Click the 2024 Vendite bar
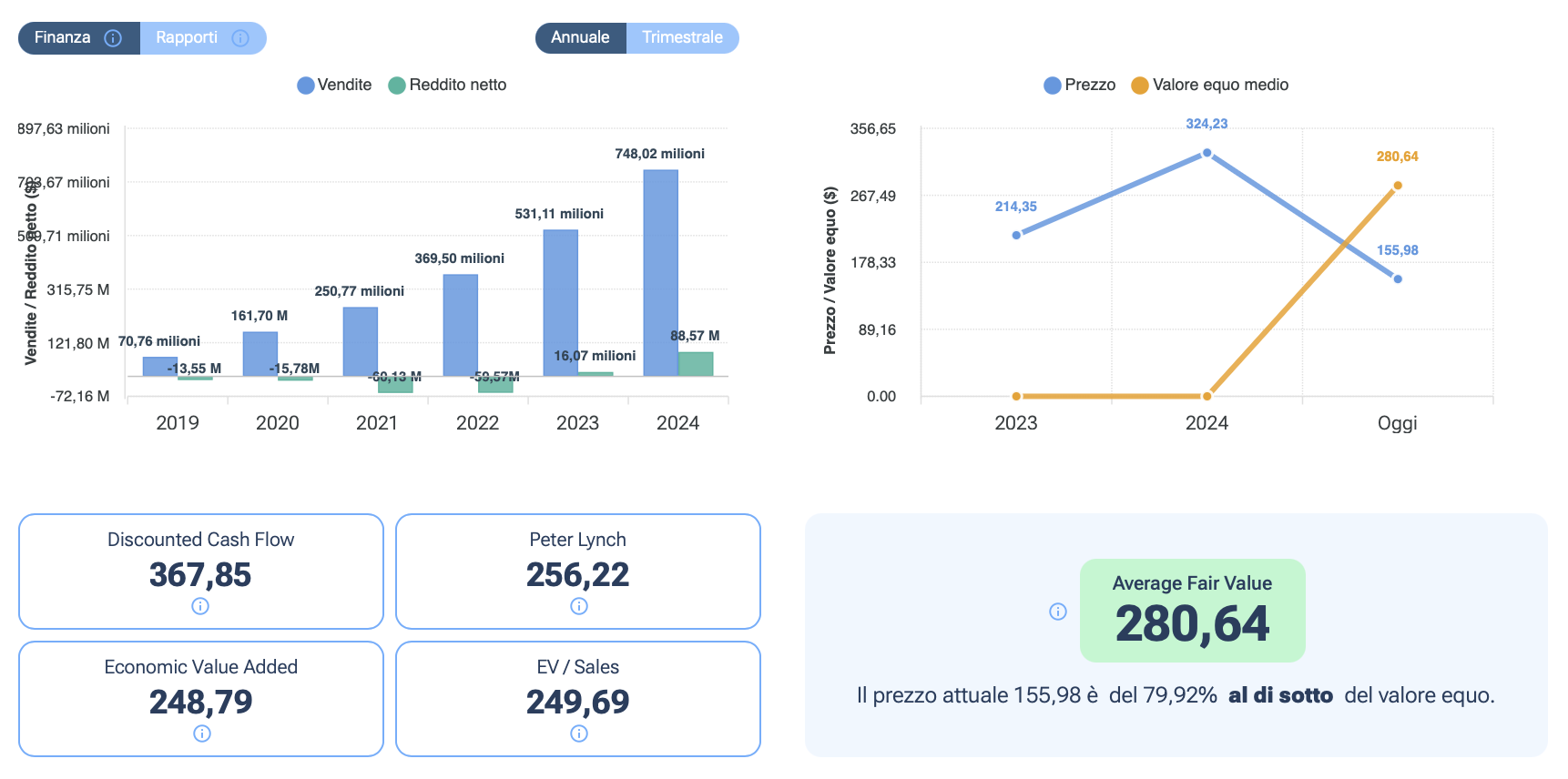Viewport: 1568px width, 779px height. coord(660,273)
